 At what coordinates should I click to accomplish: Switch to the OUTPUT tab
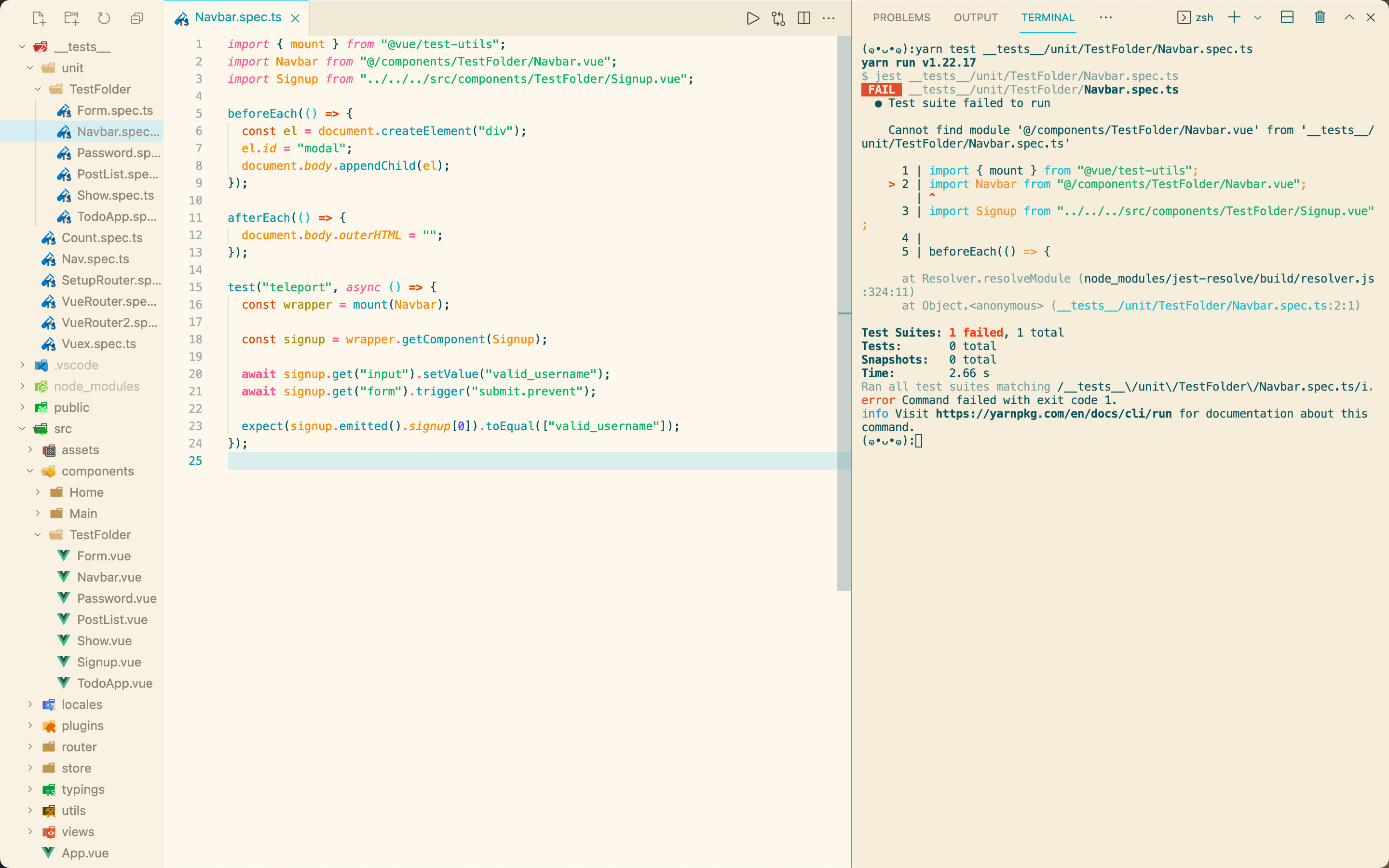976,18
